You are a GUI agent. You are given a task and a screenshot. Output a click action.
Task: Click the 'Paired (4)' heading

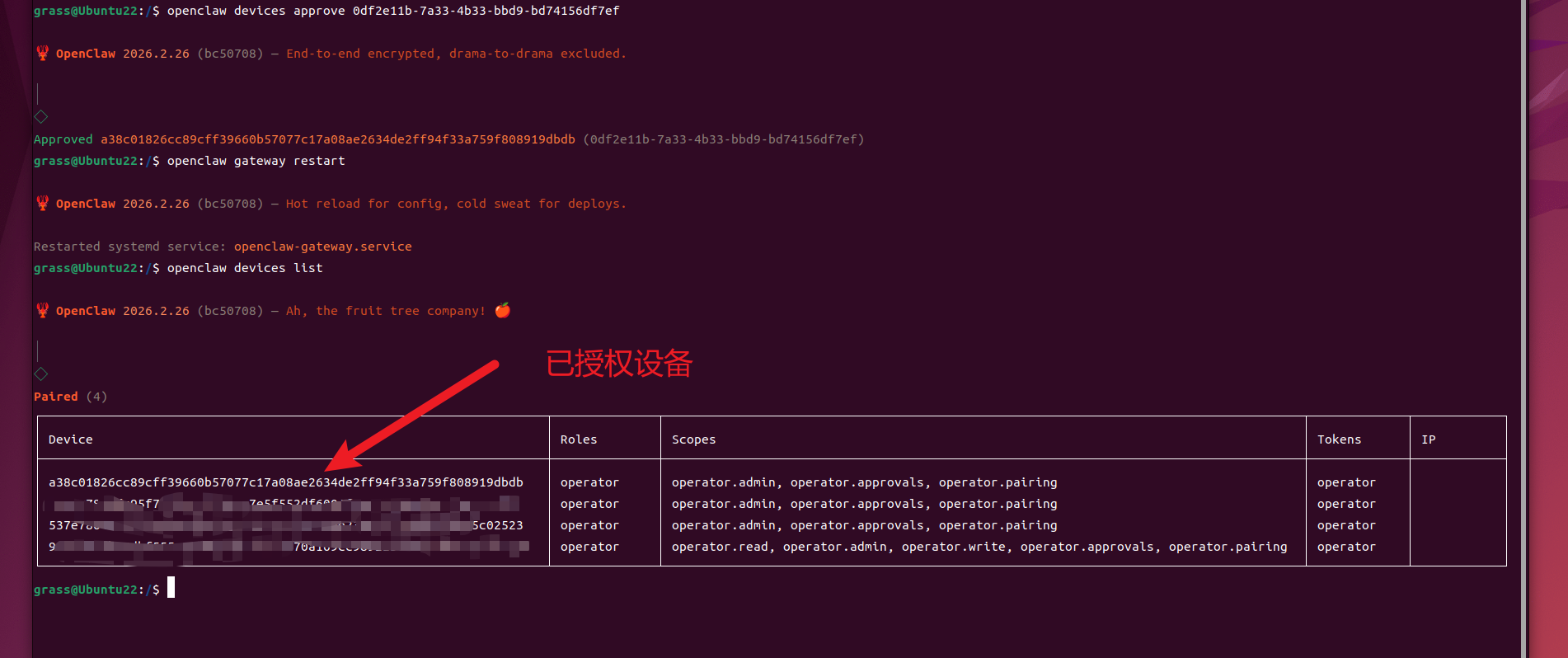coord(70,397)
